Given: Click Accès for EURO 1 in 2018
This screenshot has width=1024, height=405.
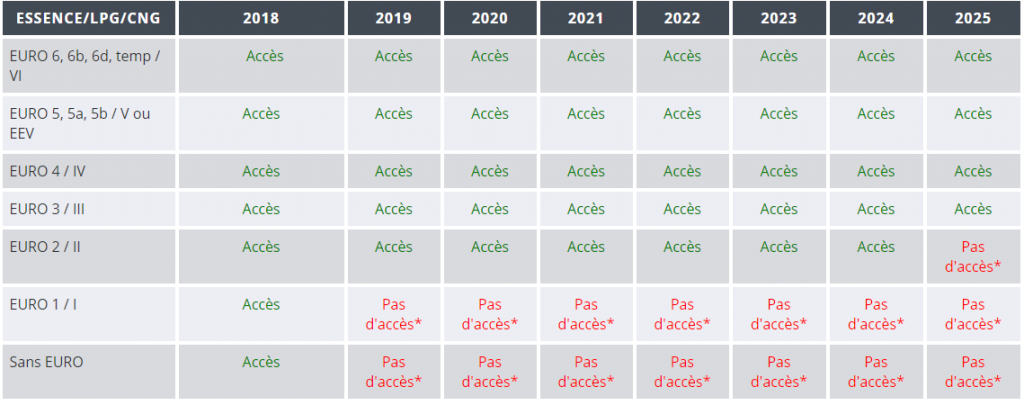Looking at the screenshot, I should click(261, 304).
